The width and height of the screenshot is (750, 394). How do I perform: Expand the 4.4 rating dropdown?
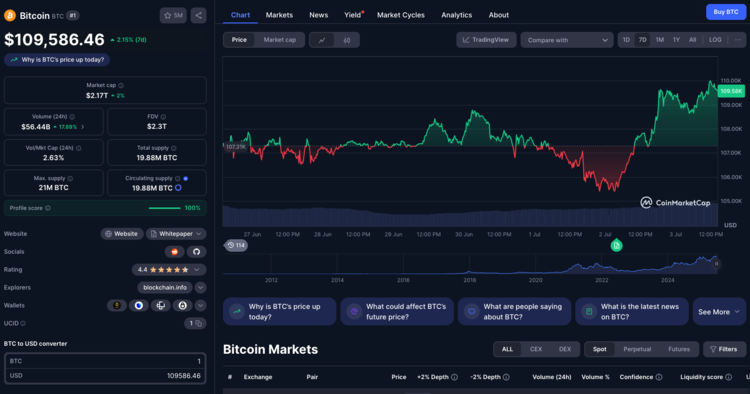tap(169, 270)
